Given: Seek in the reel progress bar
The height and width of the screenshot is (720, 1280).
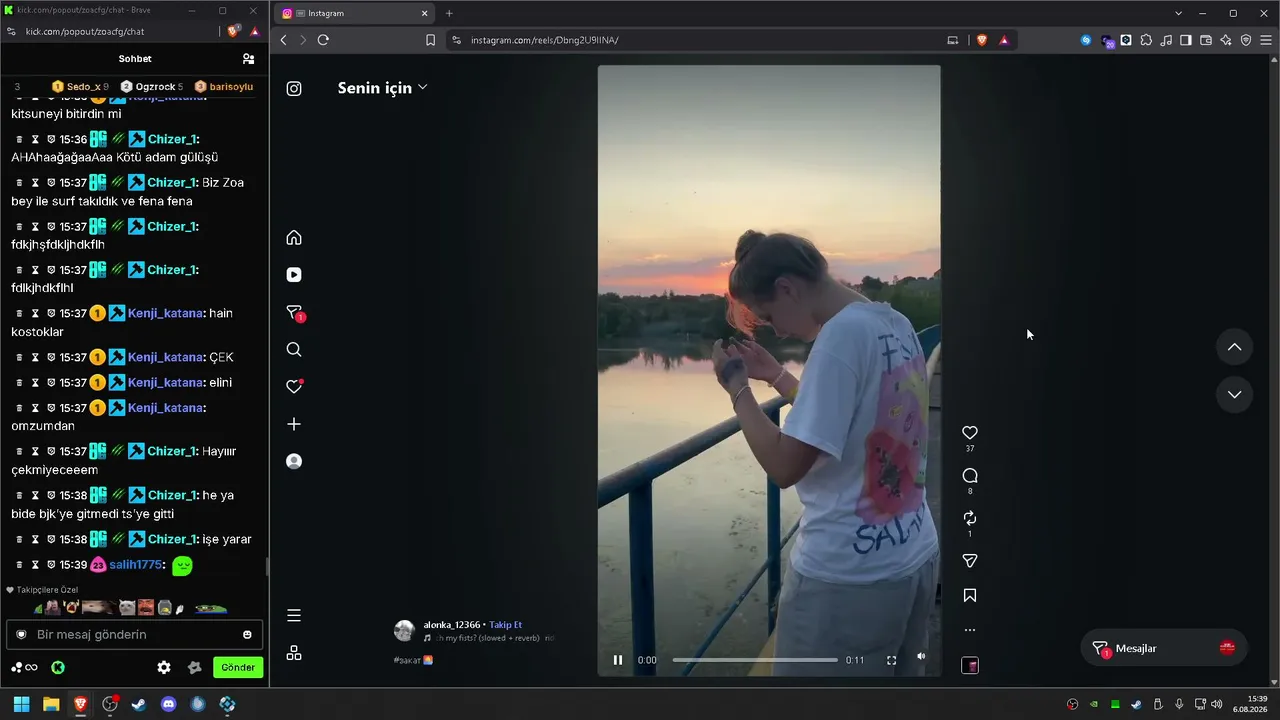Looking at the screenshot, I should click(x=755, y=660).
